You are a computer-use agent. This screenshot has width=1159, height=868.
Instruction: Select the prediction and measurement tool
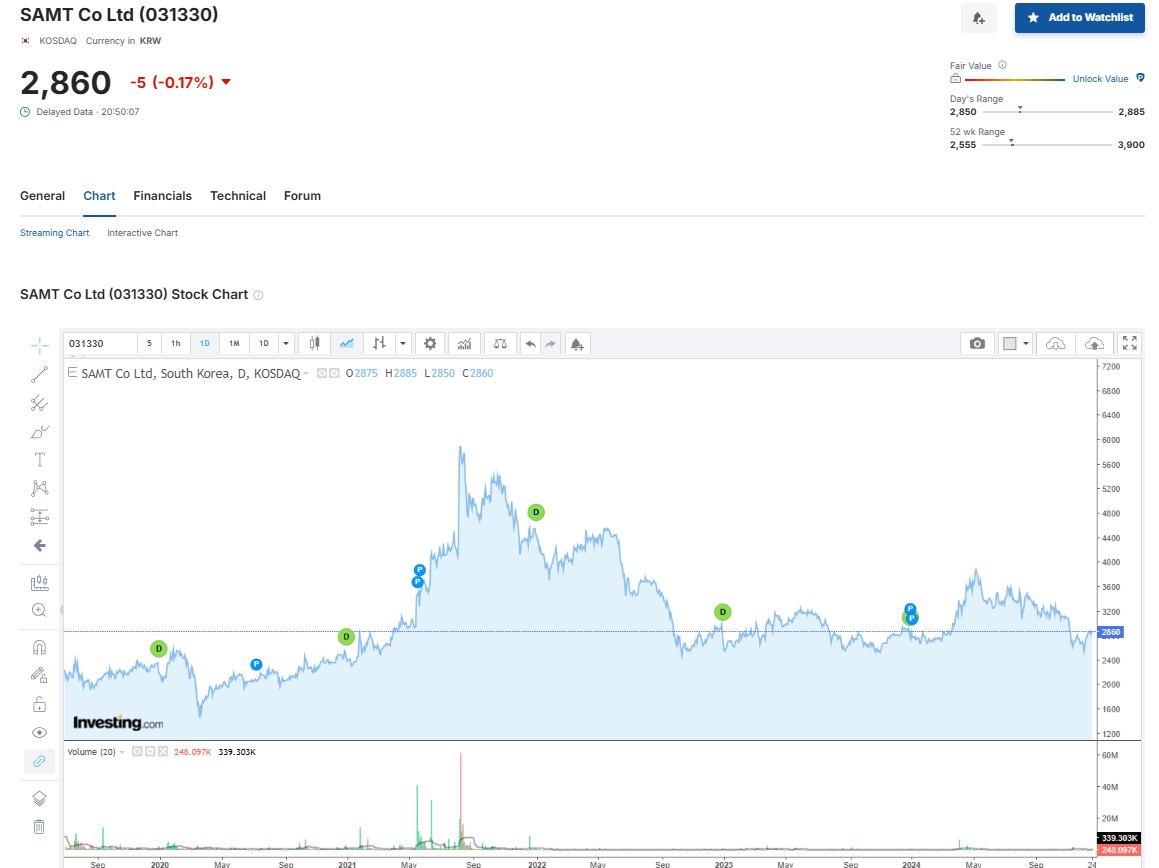pos(39,517)
